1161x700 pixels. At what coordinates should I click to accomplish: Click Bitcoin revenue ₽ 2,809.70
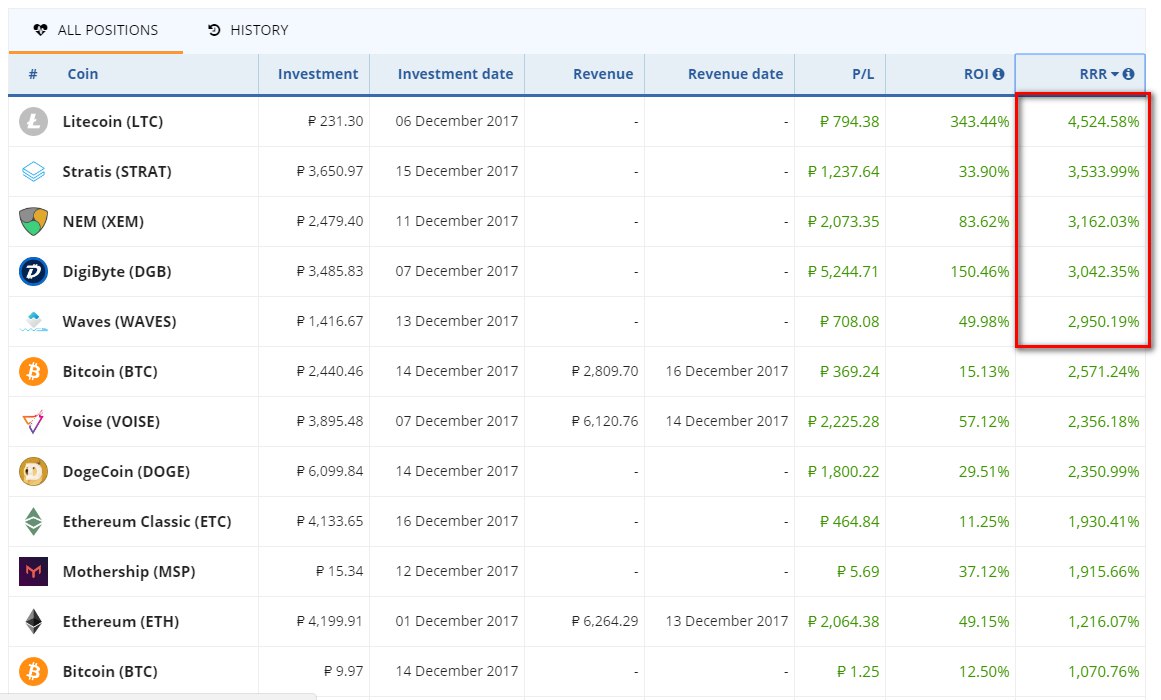click(x=605, y=372)
